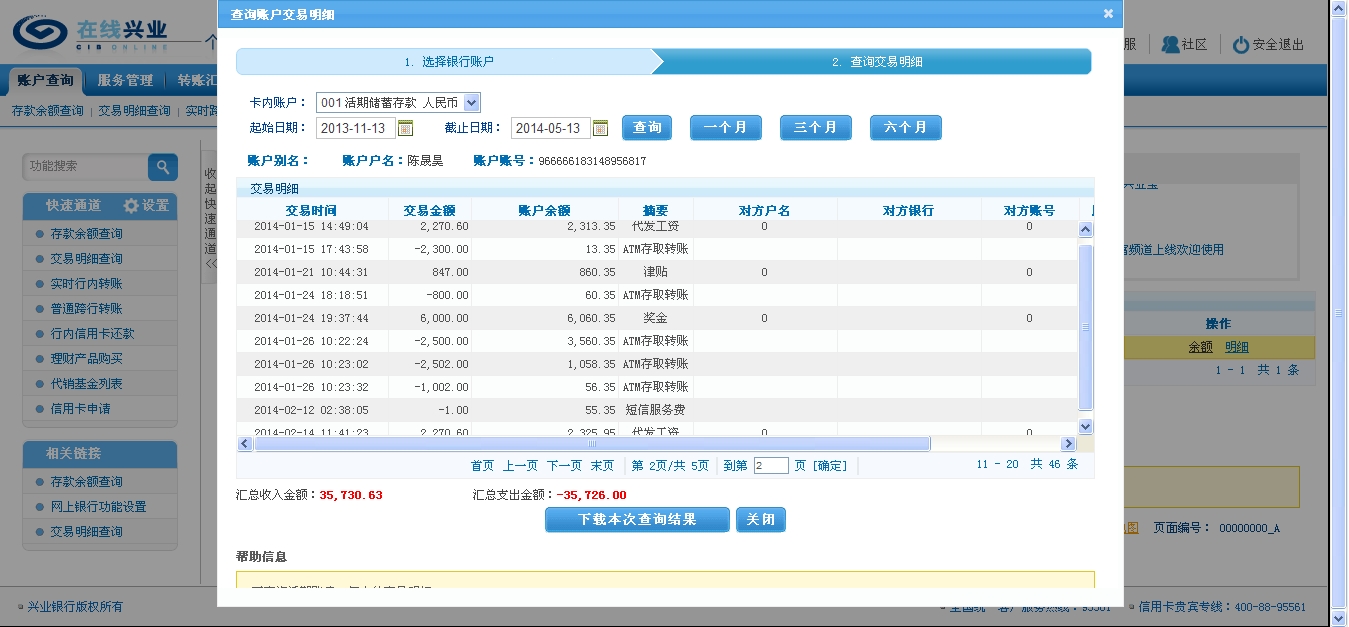The width and height of the screenshot is (1349, 627).
Task: Click the query button
Action: click(x=647, y=128)
